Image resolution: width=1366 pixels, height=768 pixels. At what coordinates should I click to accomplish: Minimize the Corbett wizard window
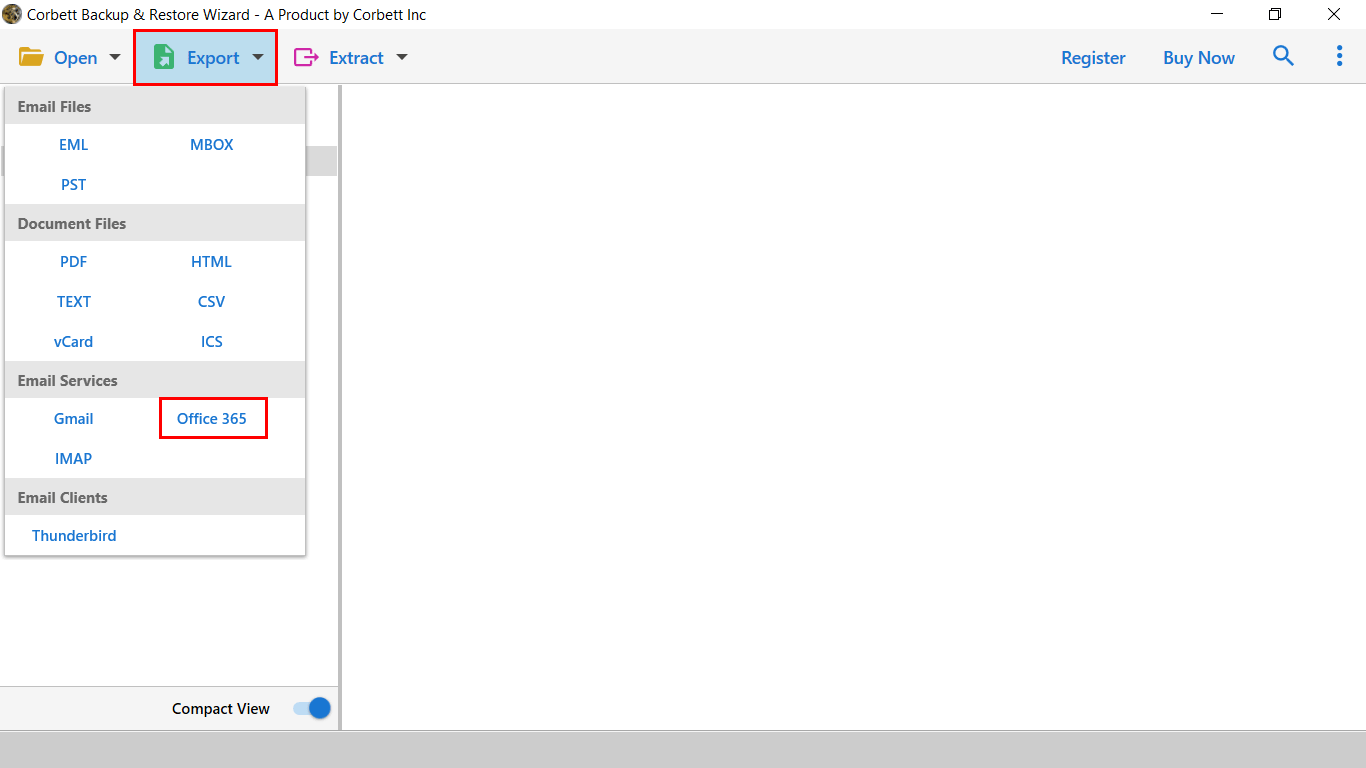(1217, 14)
